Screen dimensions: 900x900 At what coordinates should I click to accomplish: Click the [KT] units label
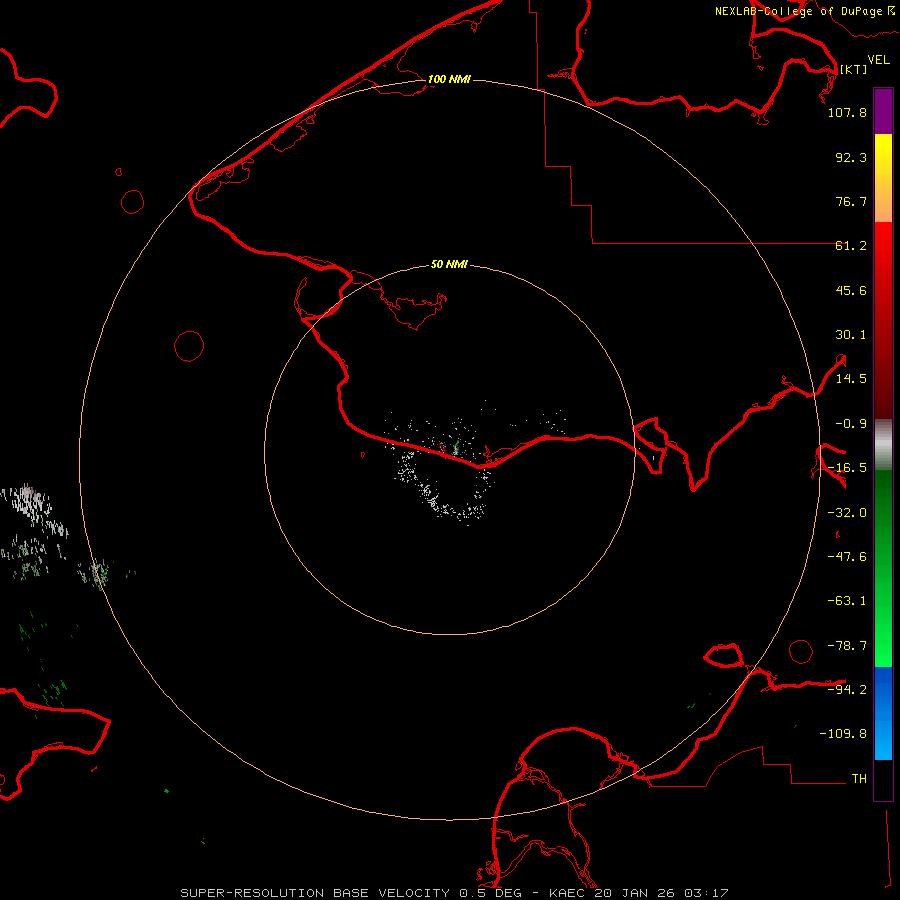click(853, 69)
